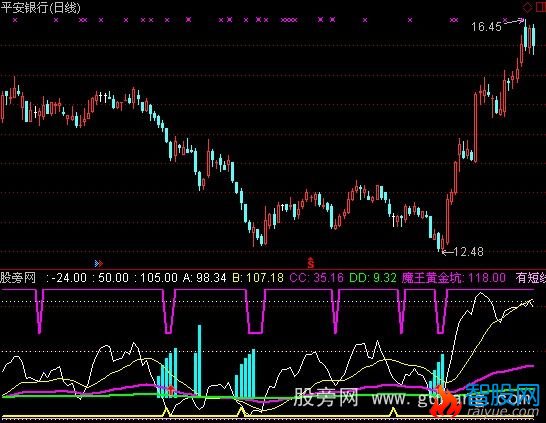Click the indicator name 股旁网 in sub-chart header
The width and height of the screenshot is (546, 423).
click(x=18, y=277)
